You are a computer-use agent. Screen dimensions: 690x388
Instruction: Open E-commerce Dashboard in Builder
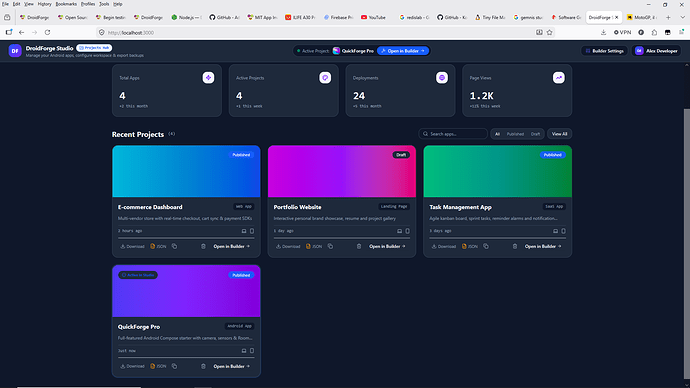[x=231, y=246]
